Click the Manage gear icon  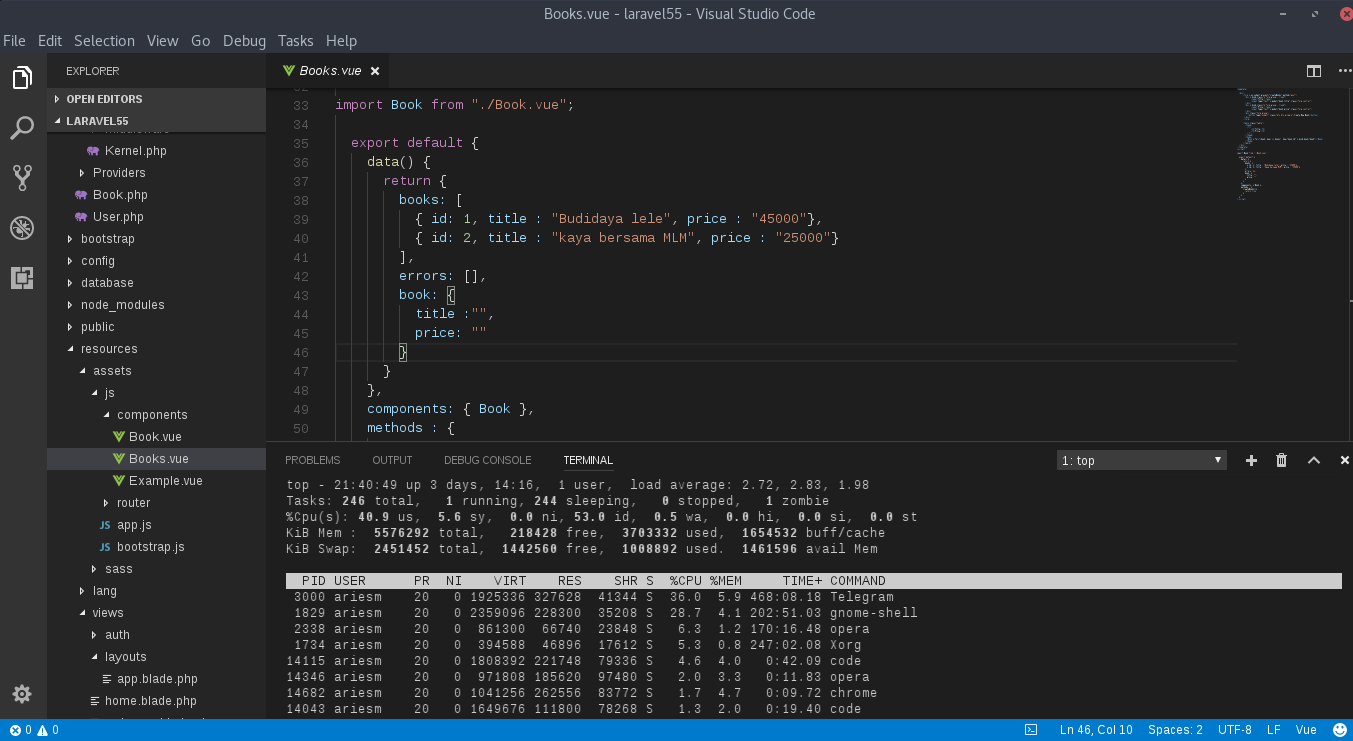pos(22,694)
